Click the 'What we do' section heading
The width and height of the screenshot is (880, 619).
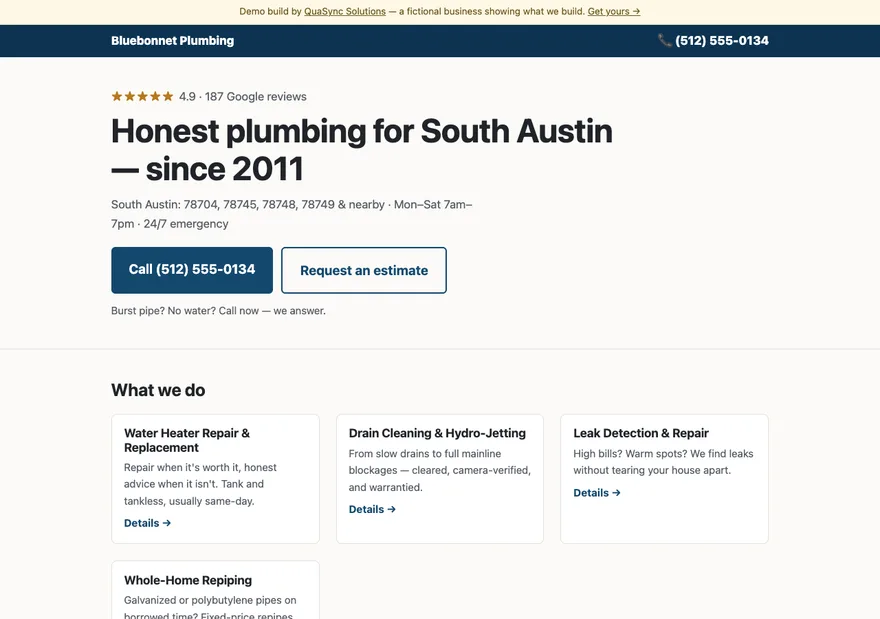coord(158,390)
